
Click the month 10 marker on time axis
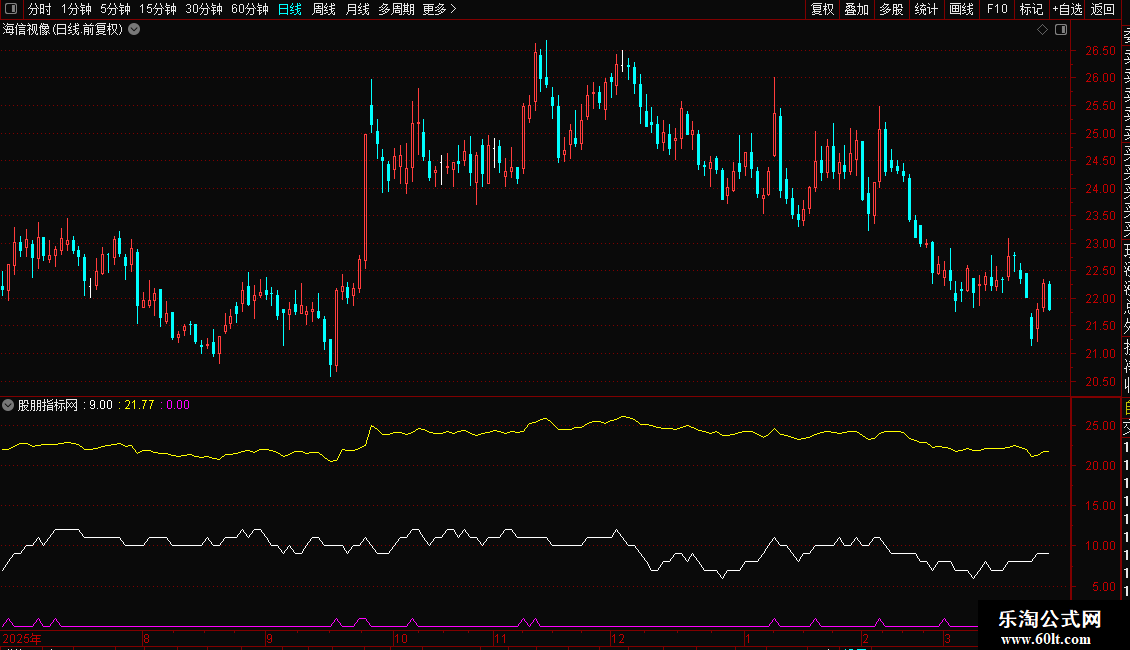click(x=401, y=638)
